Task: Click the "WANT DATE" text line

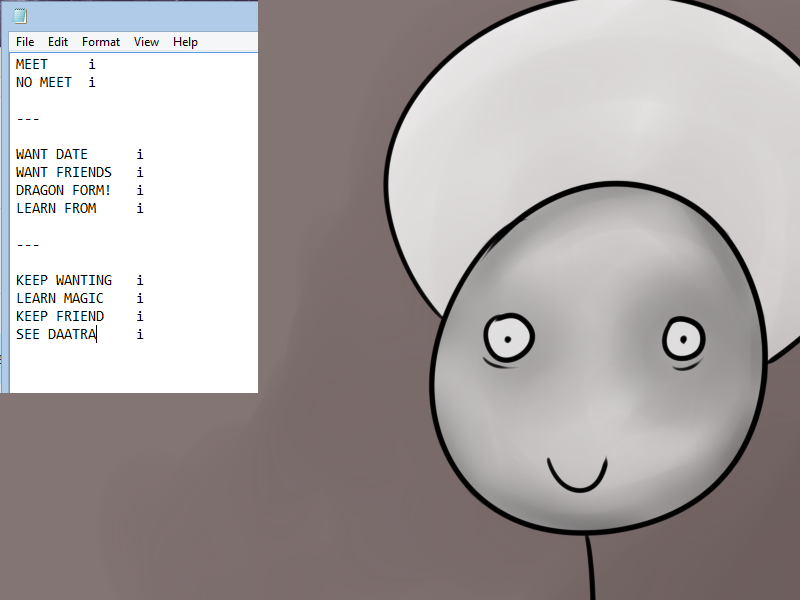Action: coord(52,154)
